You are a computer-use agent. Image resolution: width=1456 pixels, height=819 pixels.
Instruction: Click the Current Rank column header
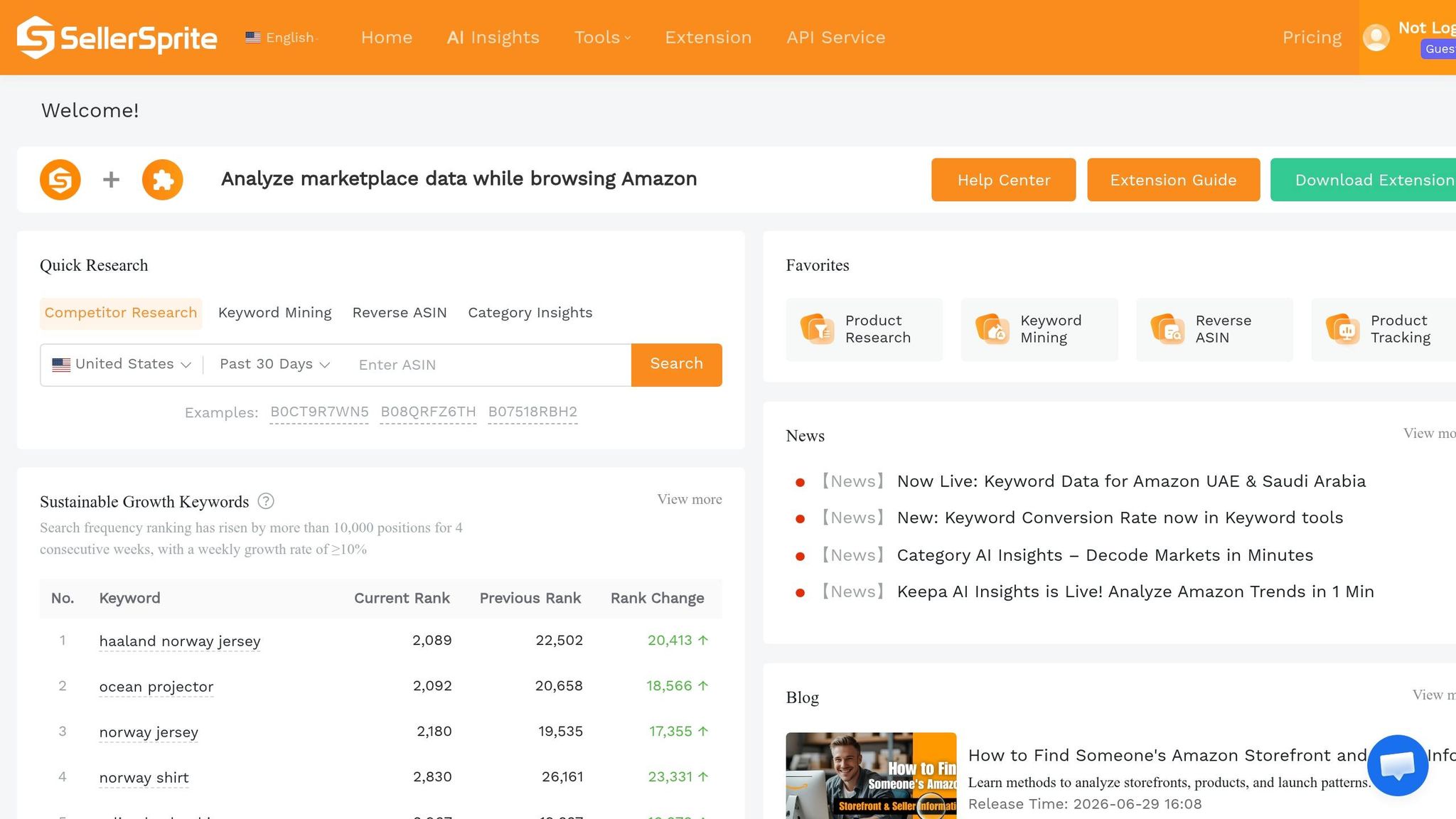[x=402, y=599]
